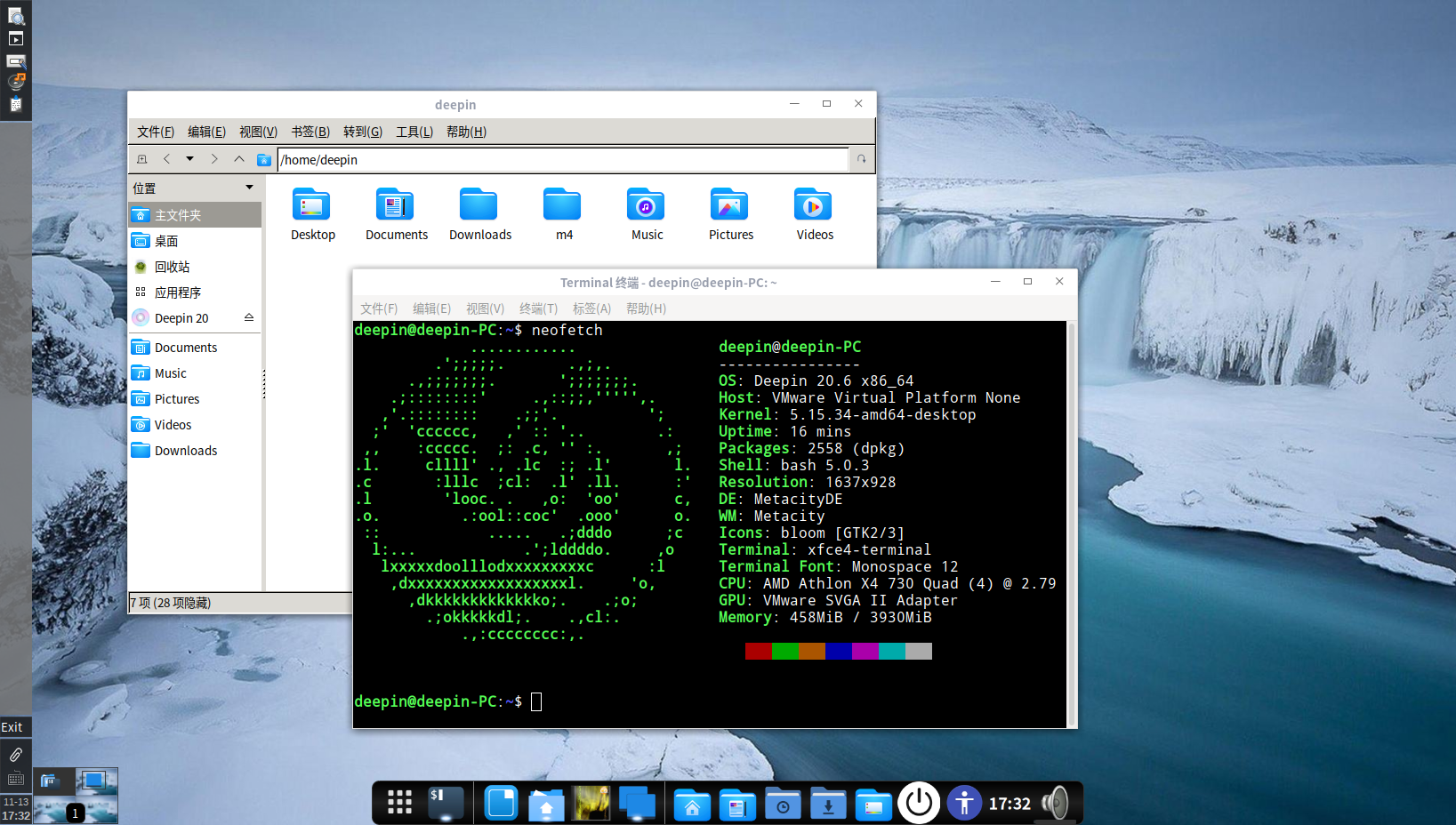Open the app grid launcher in dock
1456x825 pixels.
coord(399,803)
